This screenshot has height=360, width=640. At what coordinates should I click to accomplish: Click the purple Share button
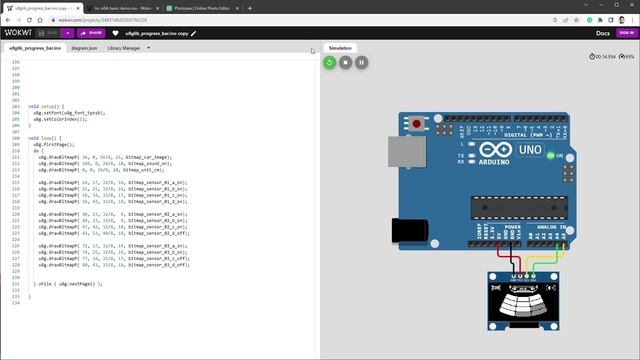(91, 33)
